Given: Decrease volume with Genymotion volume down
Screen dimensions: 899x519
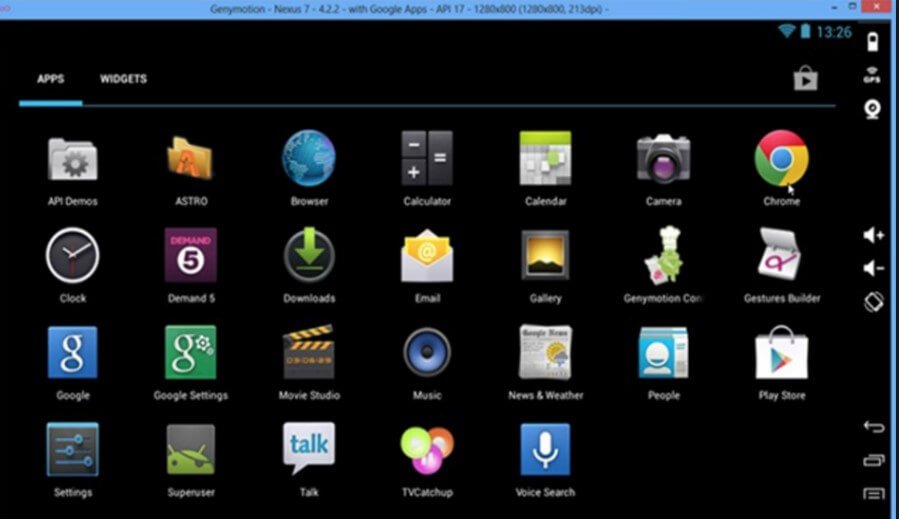Looking at the screenshot, I should (873, 268).
